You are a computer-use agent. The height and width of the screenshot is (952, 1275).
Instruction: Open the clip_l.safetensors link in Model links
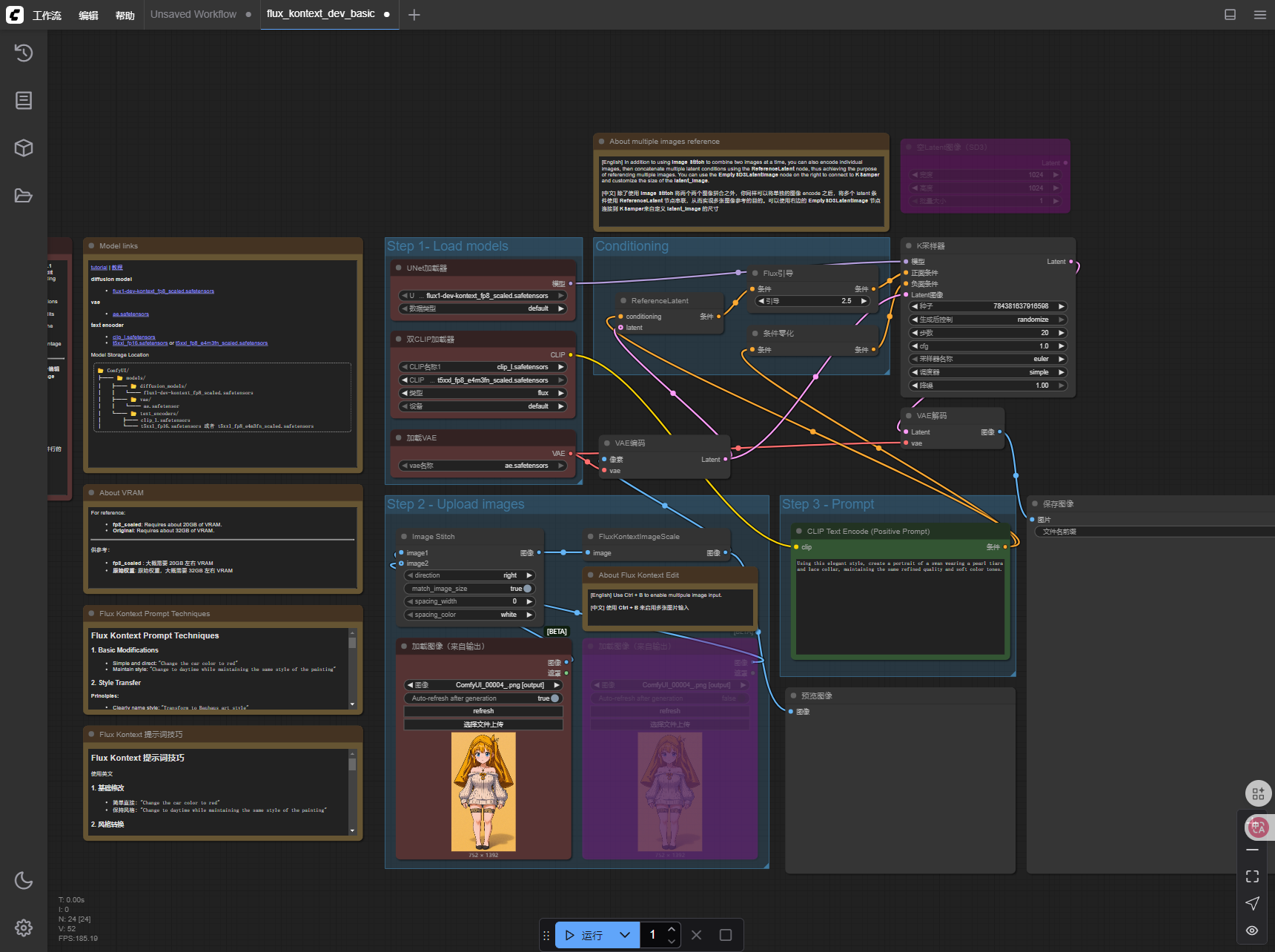tap(133, 337)
